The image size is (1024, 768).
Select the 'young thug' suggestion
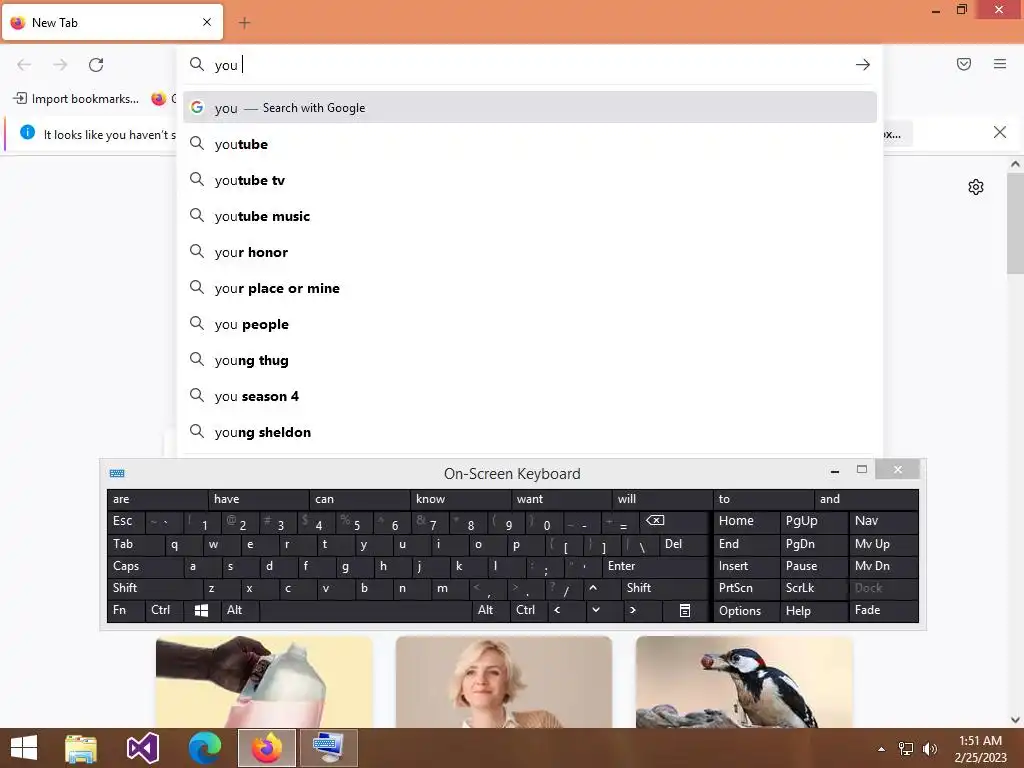(x=530, y=360)
